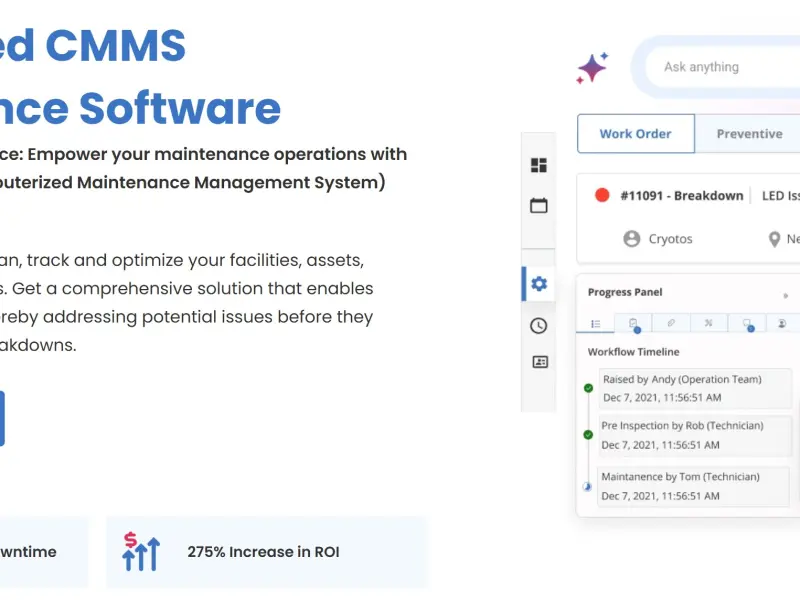The width and height of the screenshot is (800, 600).
Task: Select the list view tab in Progress Panel
Action: pos(595,323)
